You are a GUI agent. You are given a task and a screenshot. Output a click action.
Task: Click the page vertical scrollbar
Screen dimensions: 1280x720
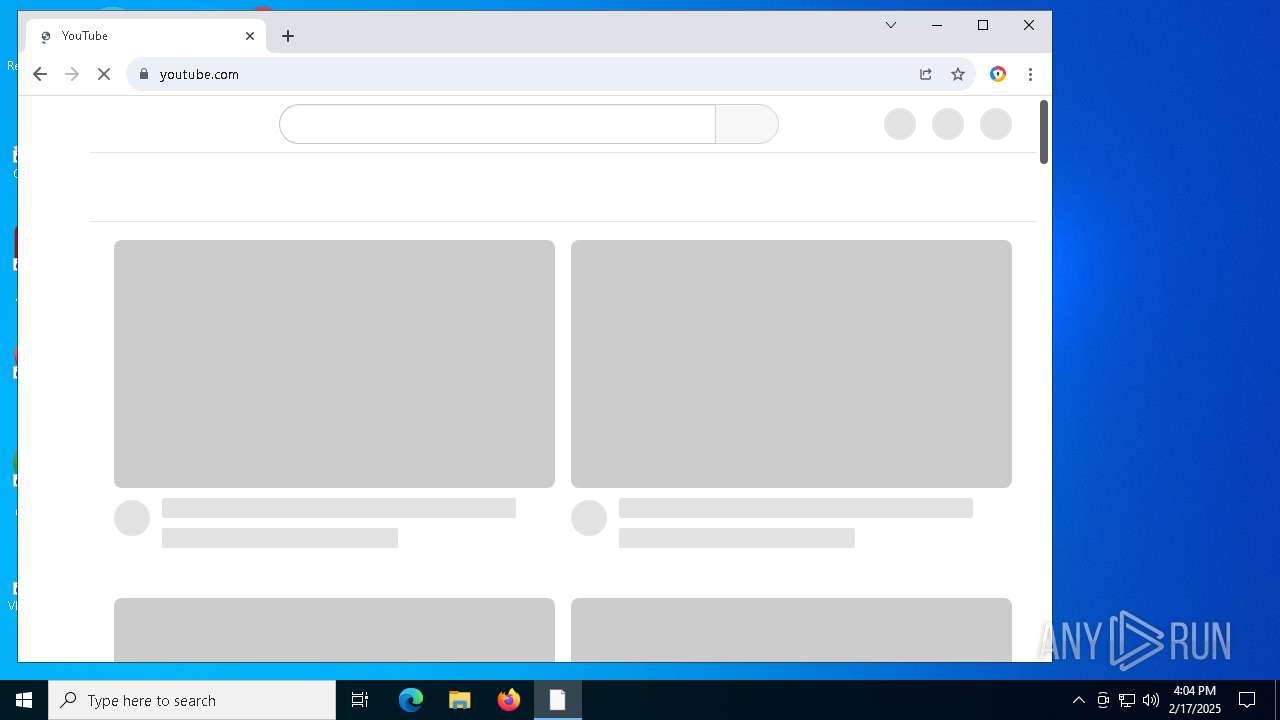pyautogui.click(x=1044, y=132)
